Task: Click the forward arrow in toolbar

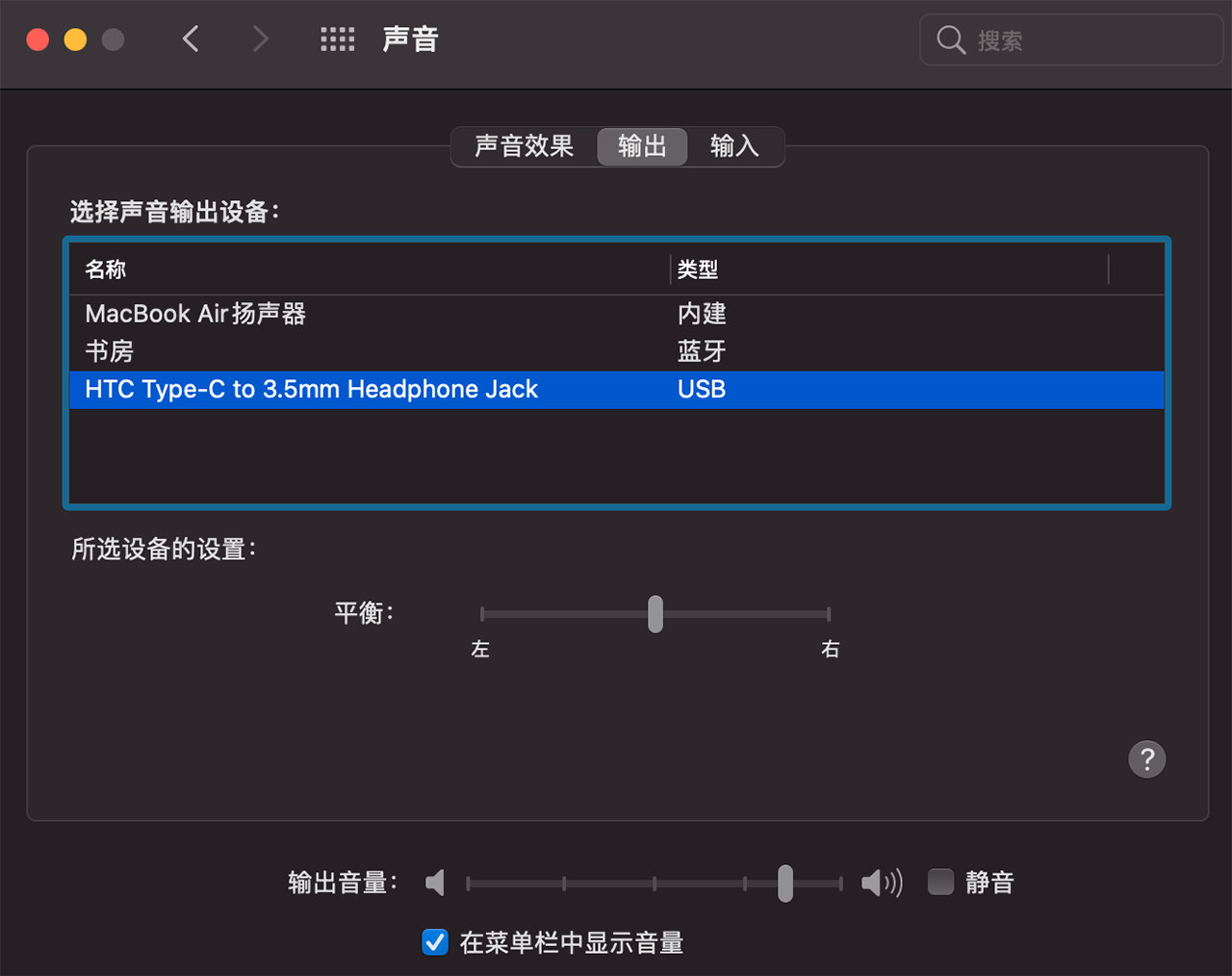Action: 260,39
